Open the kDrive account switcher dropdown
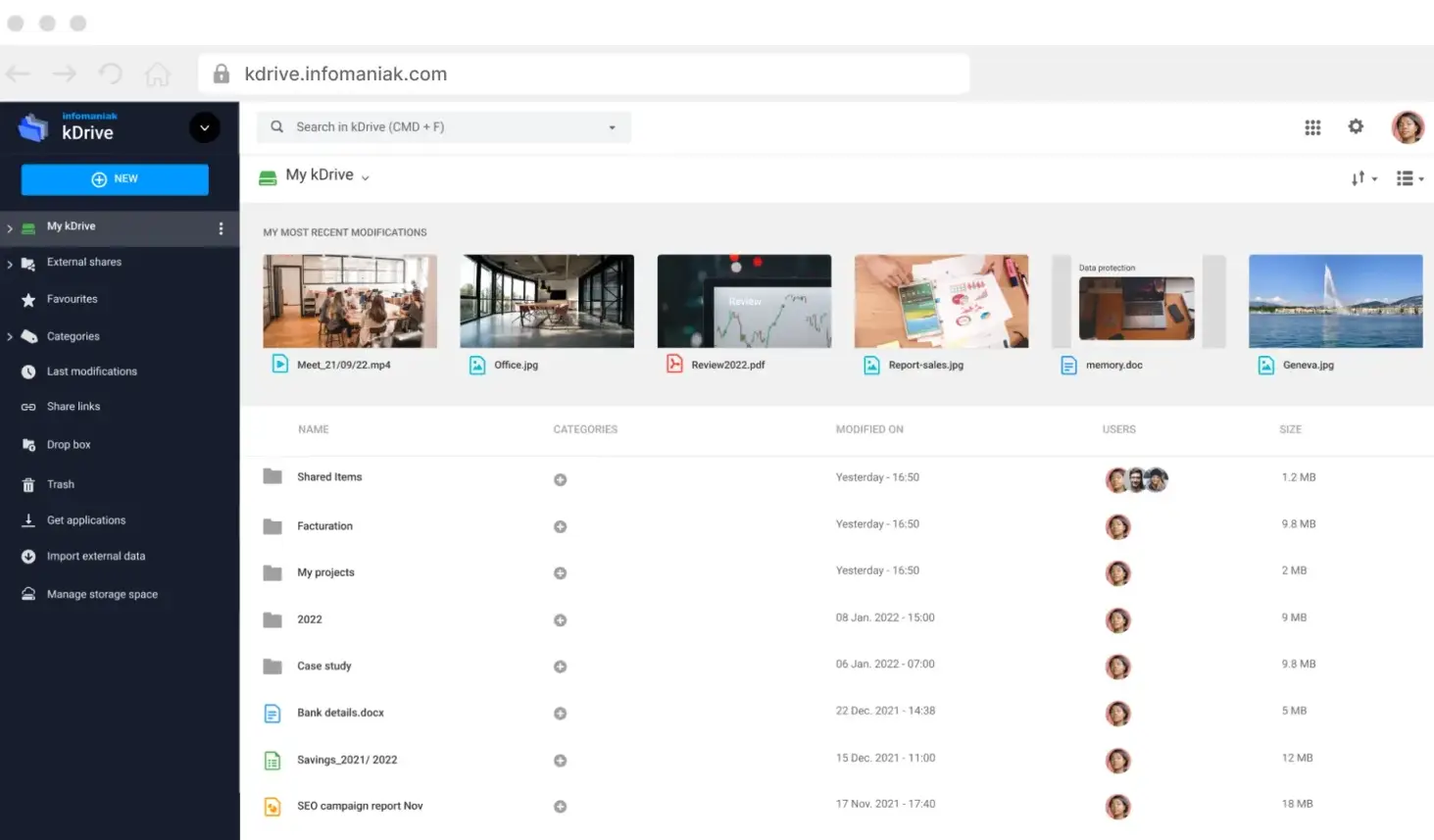 coord(204,127)
